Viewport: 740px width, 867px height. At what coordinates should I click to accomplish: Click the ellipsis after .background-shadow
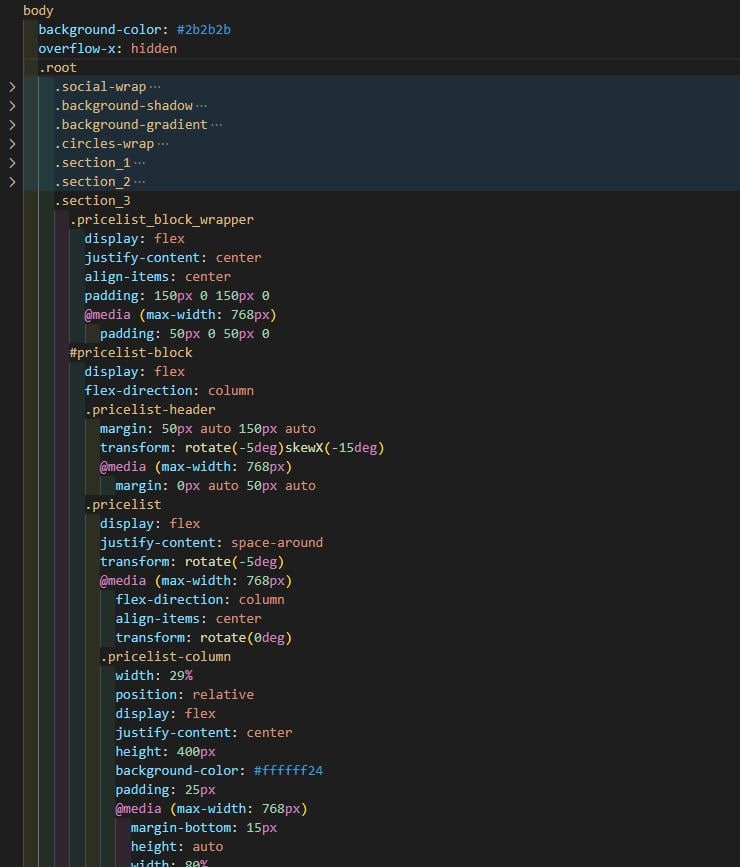point(201,106)
